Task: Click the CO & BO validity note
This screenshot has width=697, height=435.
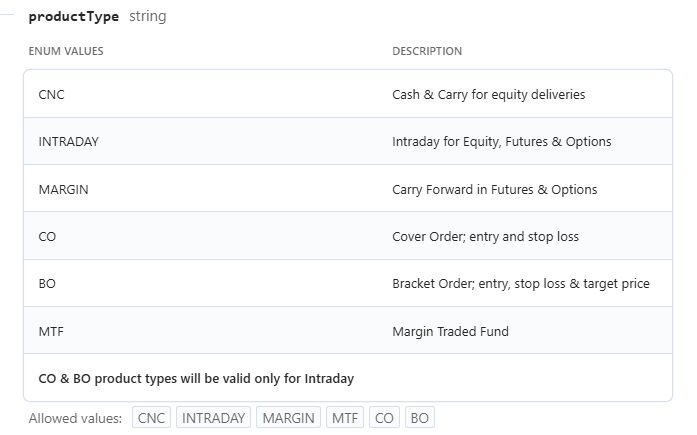Action: 196,379
